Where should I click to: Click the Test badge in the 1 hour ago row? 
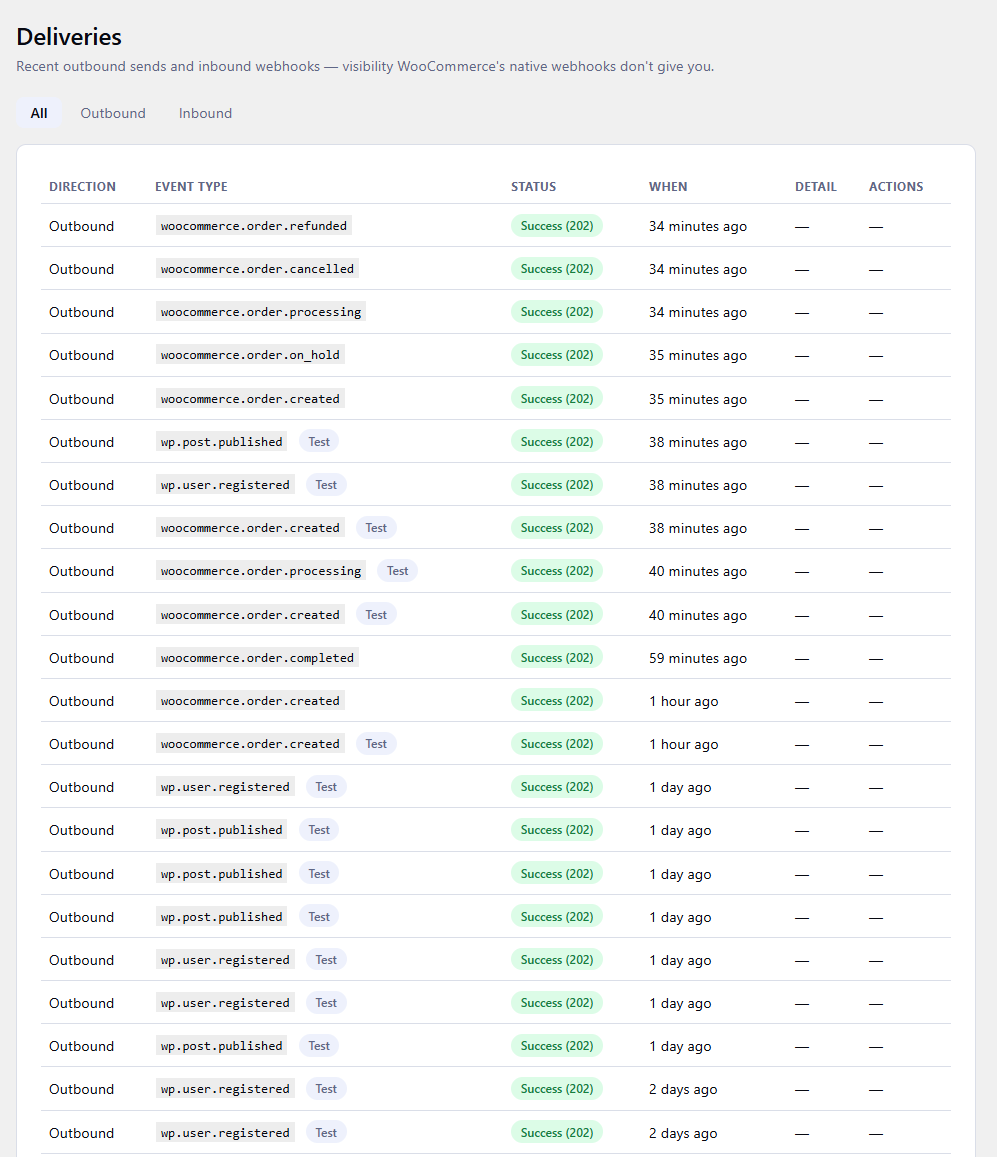(x=376, y=744)
